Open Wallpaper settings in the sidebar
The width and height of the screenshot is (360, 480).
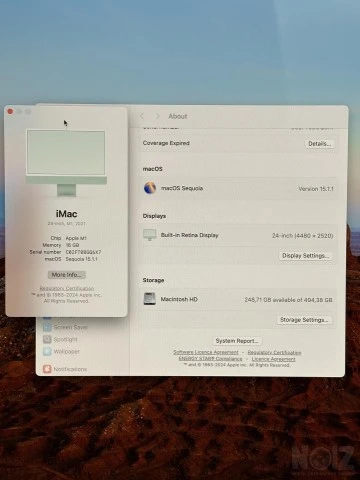click(x=61, y=351)
